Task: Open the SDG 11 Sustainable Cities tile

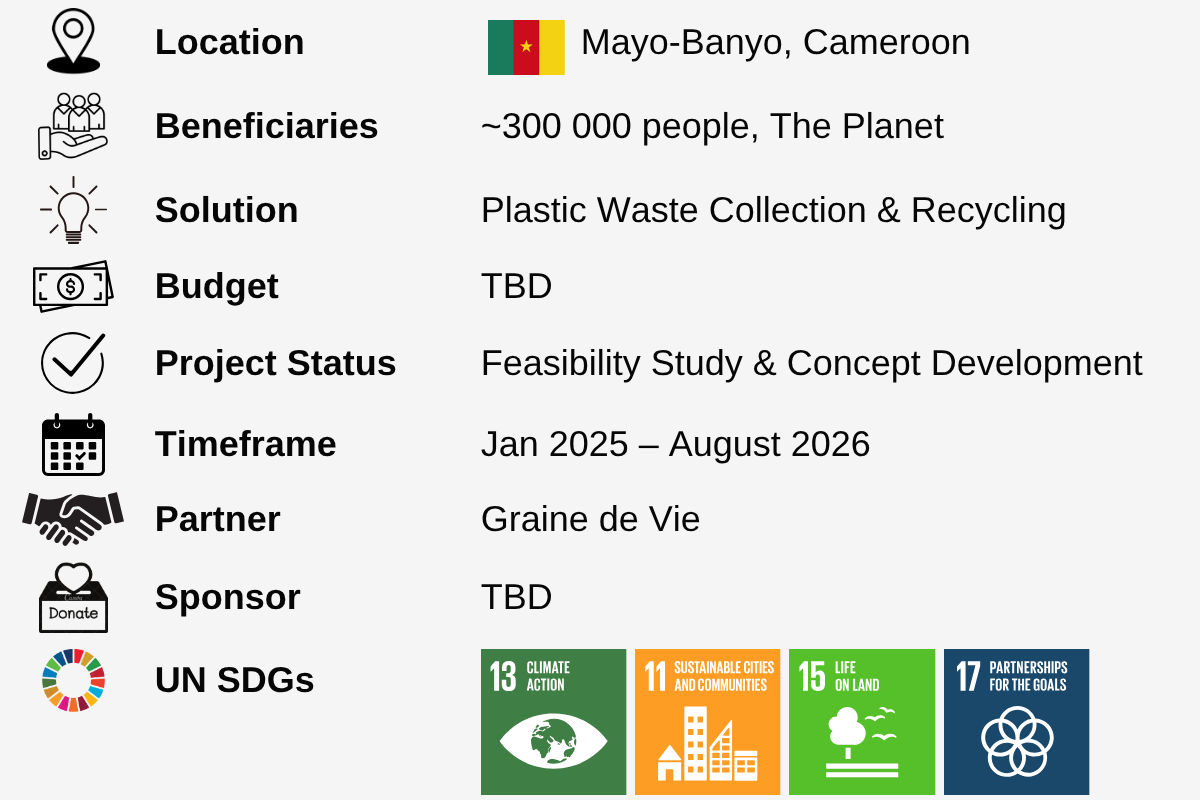Action: coord(707,722)
